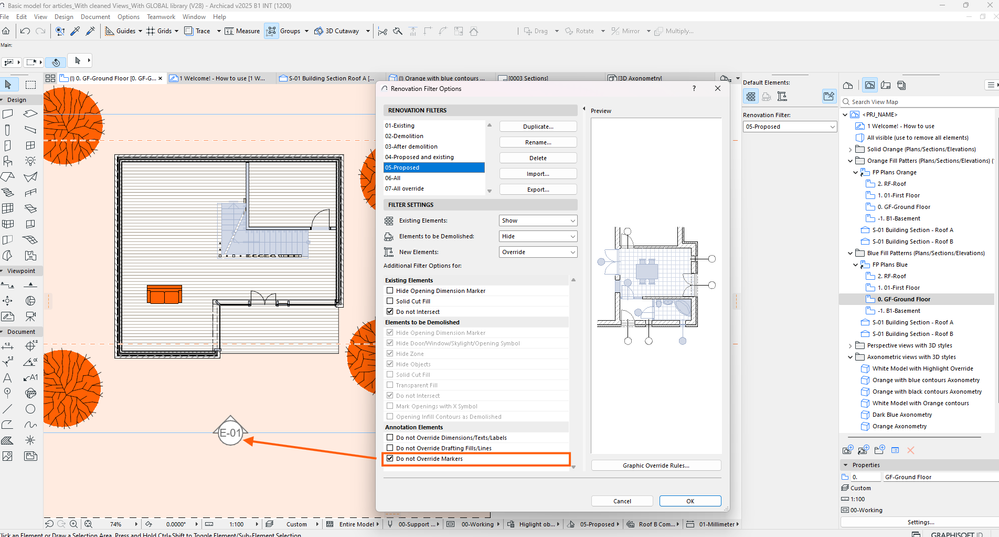Screen dimensions: 999x537
Task: Open the Project Map navigator icon
Action: click(850, 86)
